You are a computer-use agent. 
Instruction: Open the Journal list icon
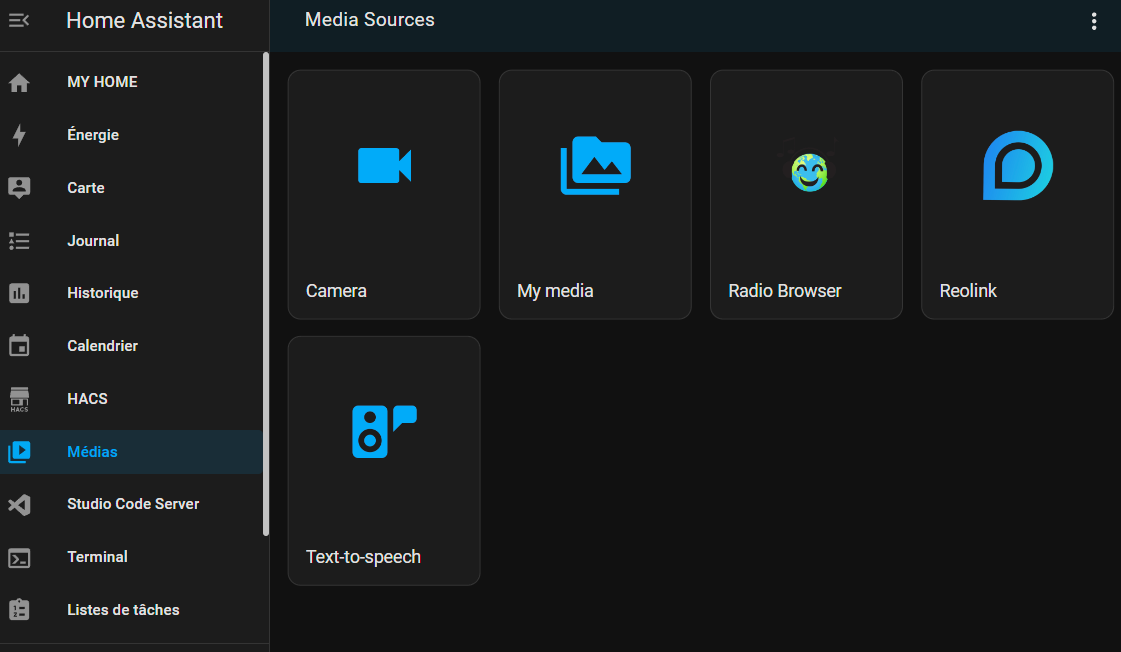point(19,241)
